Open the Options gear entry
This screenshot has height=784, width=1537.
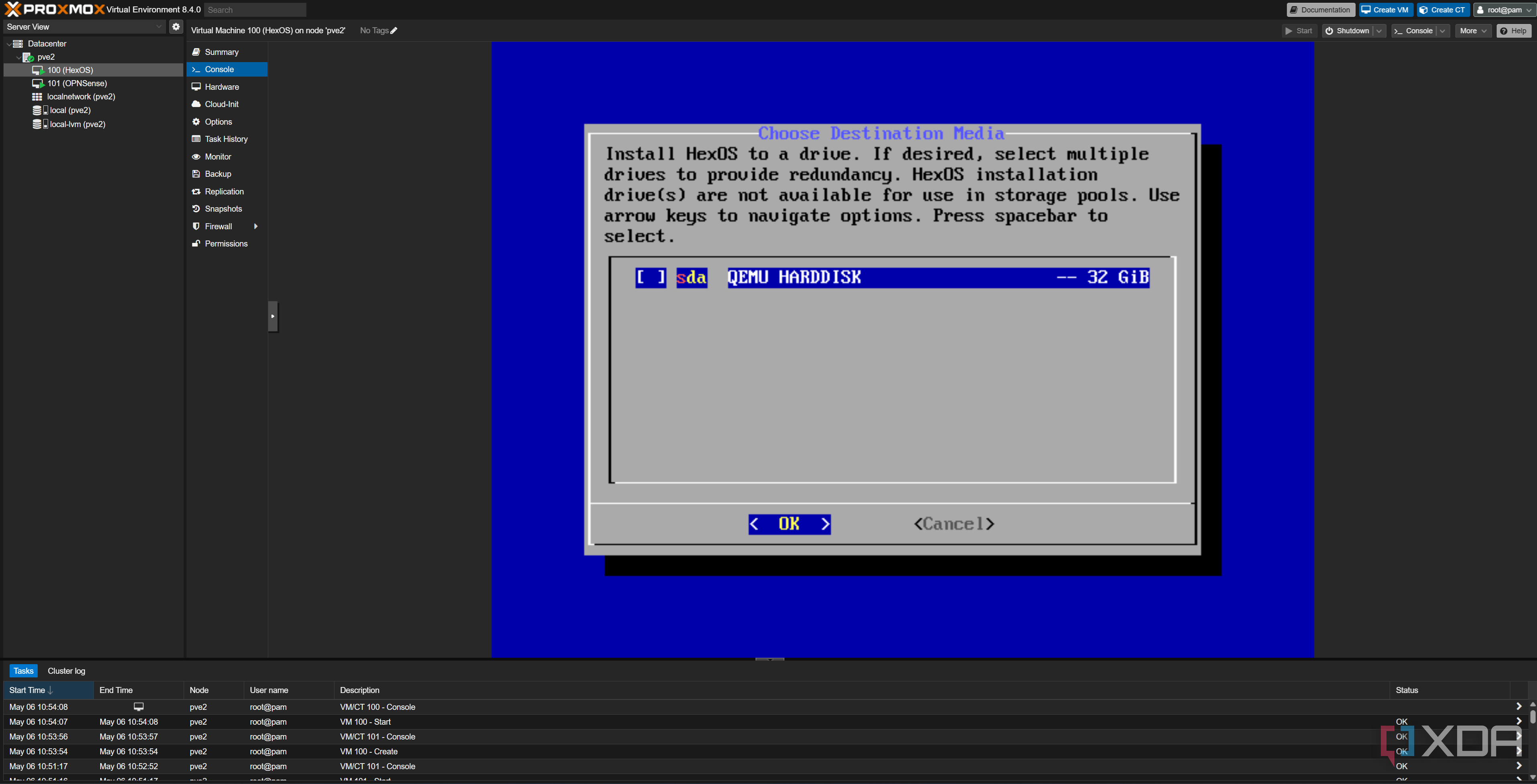point(227,121)
